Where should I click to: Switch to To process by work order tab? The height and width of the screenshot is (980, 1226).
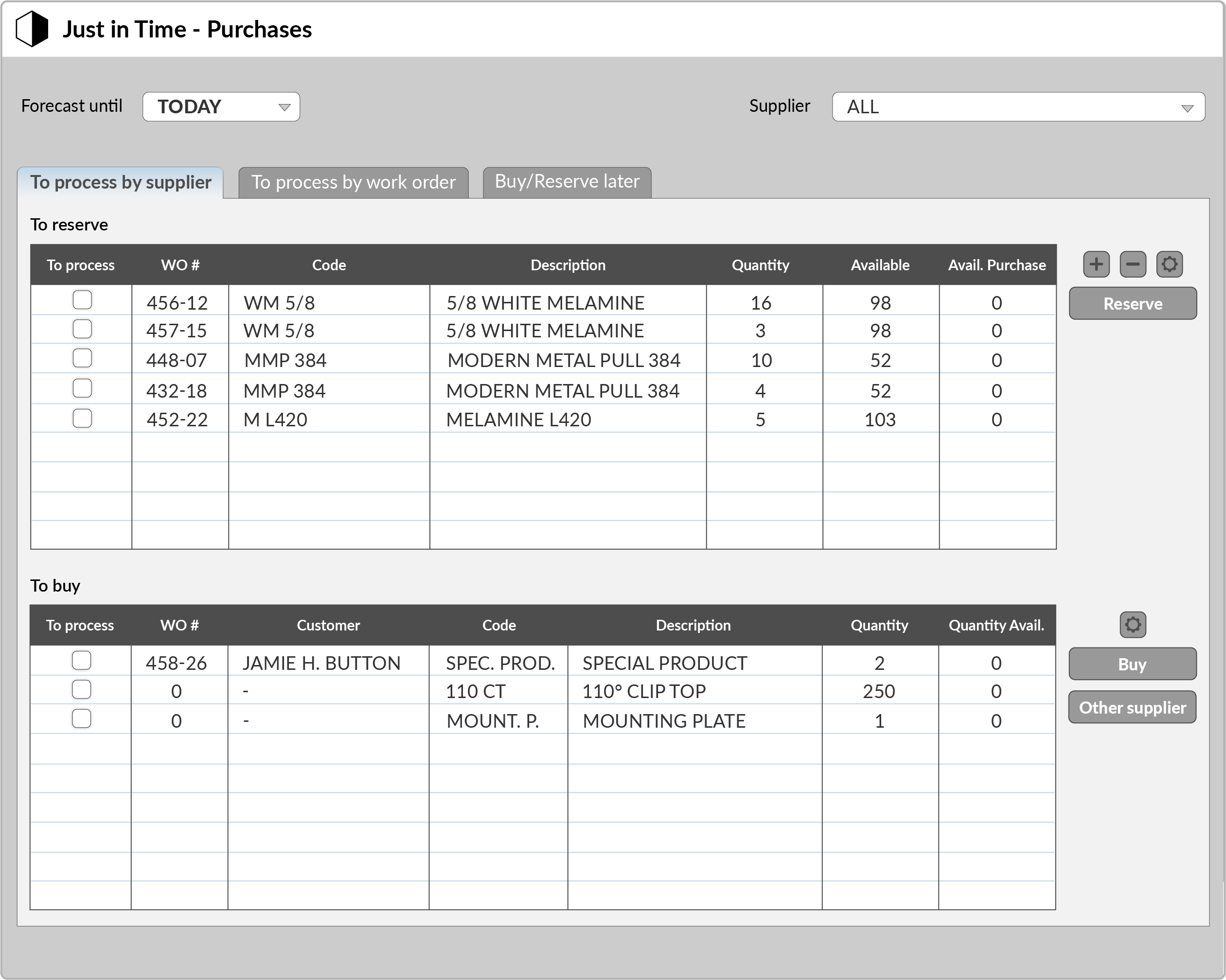tap(353, 182)
